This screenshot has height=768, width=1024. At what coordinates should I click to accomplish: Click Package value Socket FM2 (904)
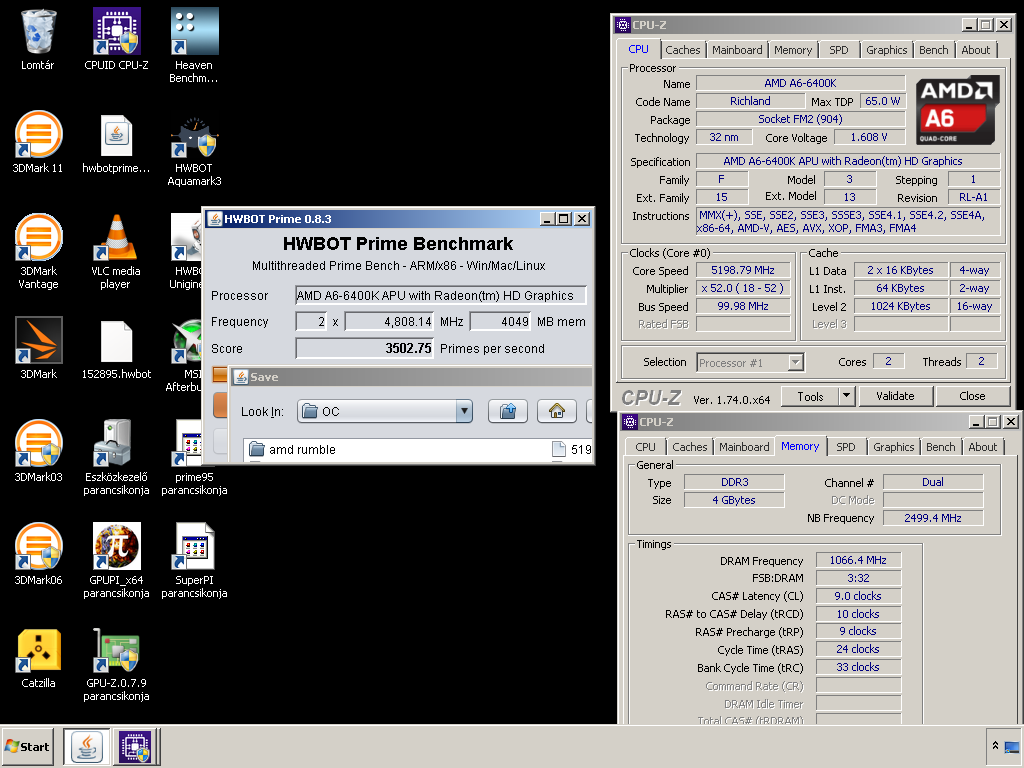pyautogui.click(x=800, y=119)
